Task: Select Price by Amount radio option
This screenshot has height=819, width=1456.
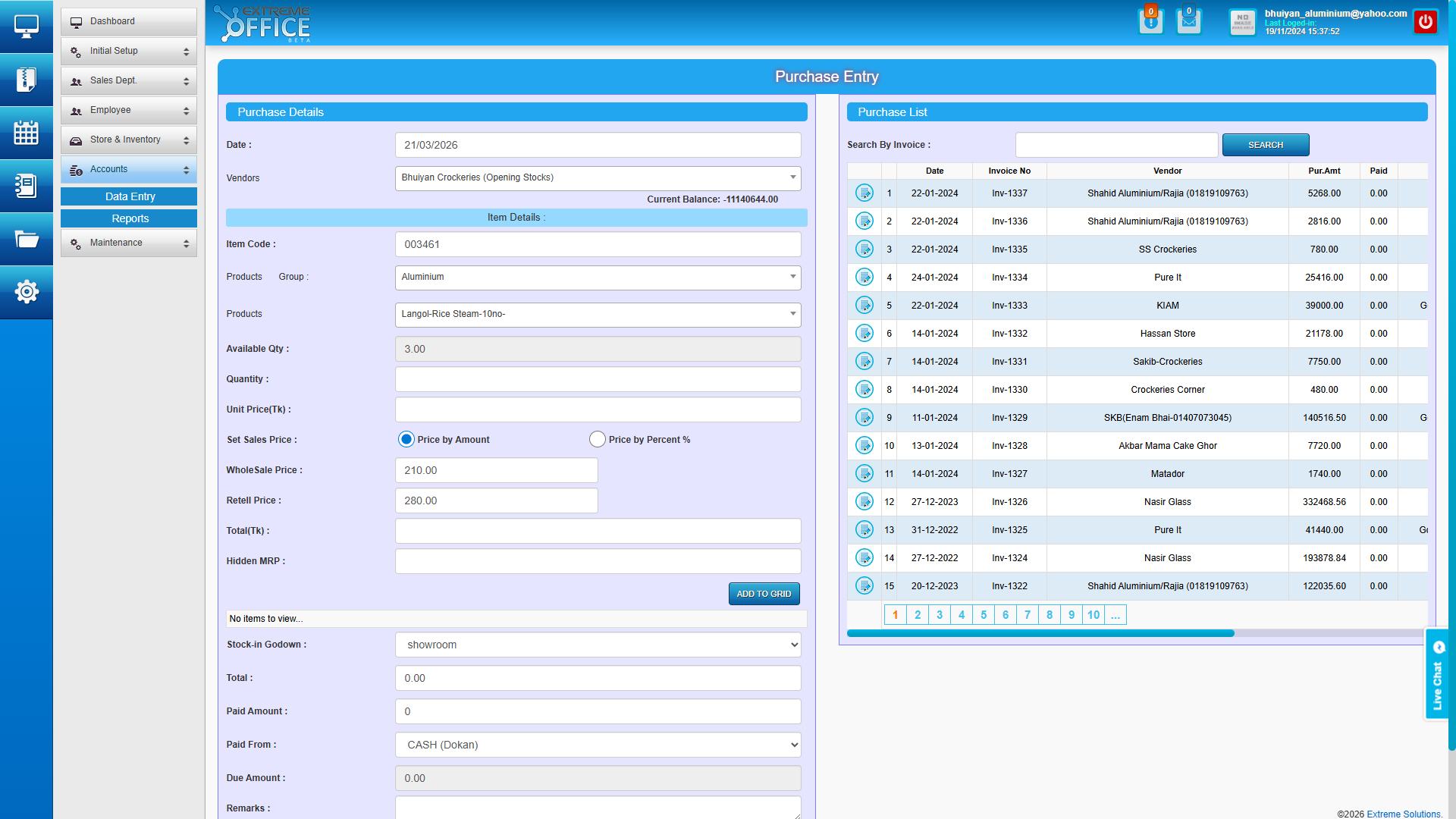Action: pyautogui.click(x=406, y=440)
